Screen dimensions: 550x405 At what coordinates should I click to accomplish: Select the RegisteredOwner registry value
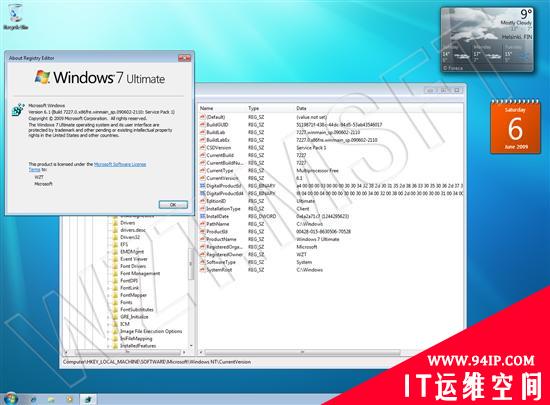[x=224, y=255]
